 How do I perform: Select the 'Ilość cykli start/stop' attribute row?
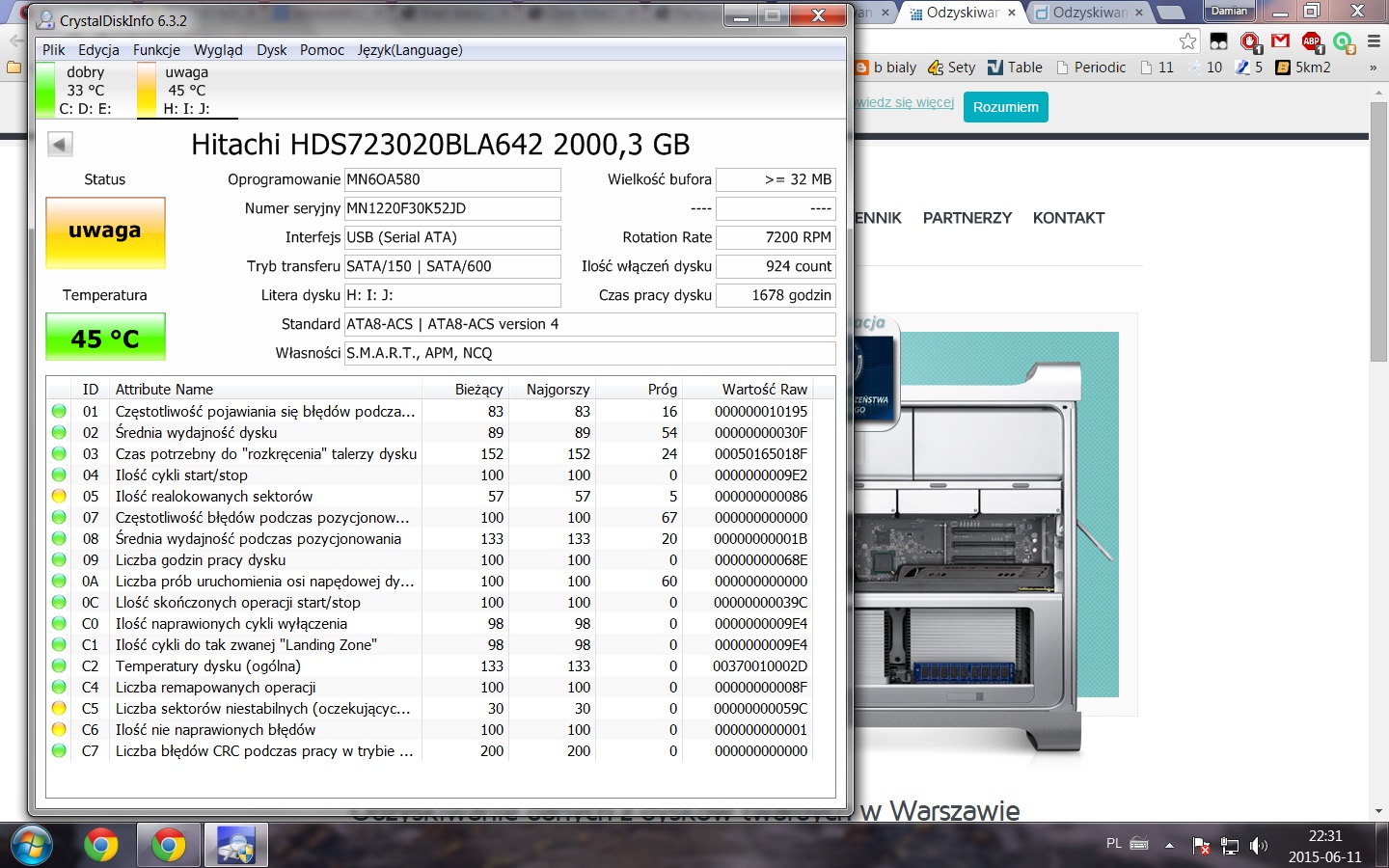pyautogui.click(x=430, y=475)
